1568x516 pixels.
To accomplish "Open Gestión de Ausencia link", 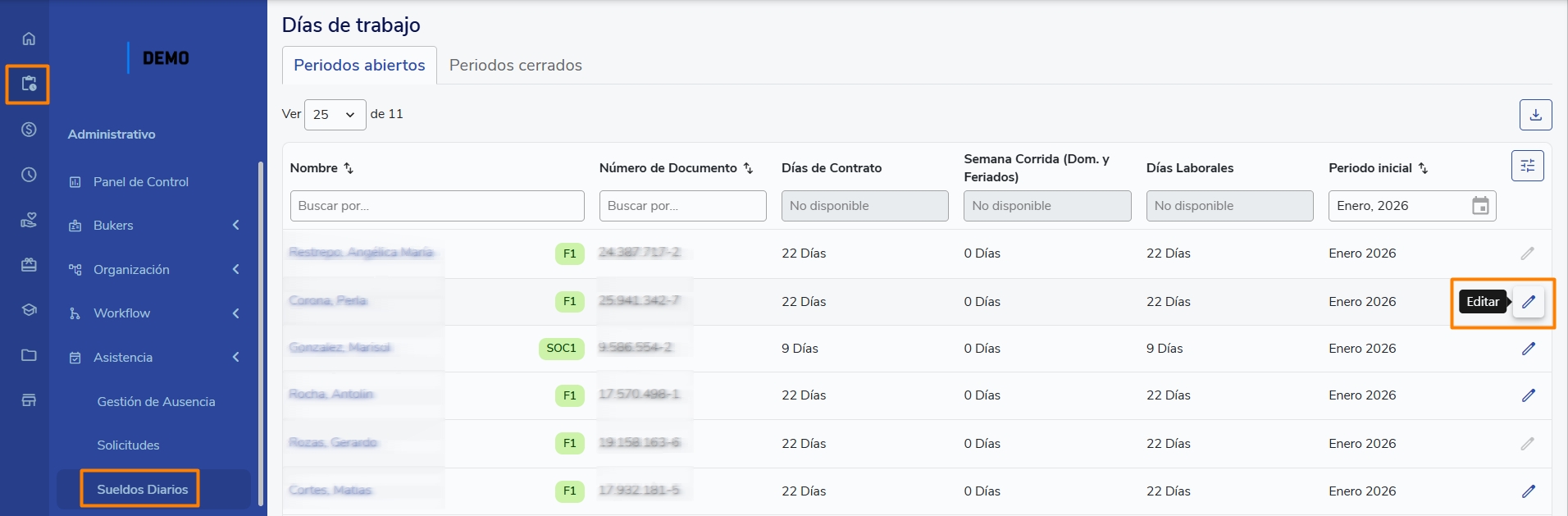I will point(156,402).
